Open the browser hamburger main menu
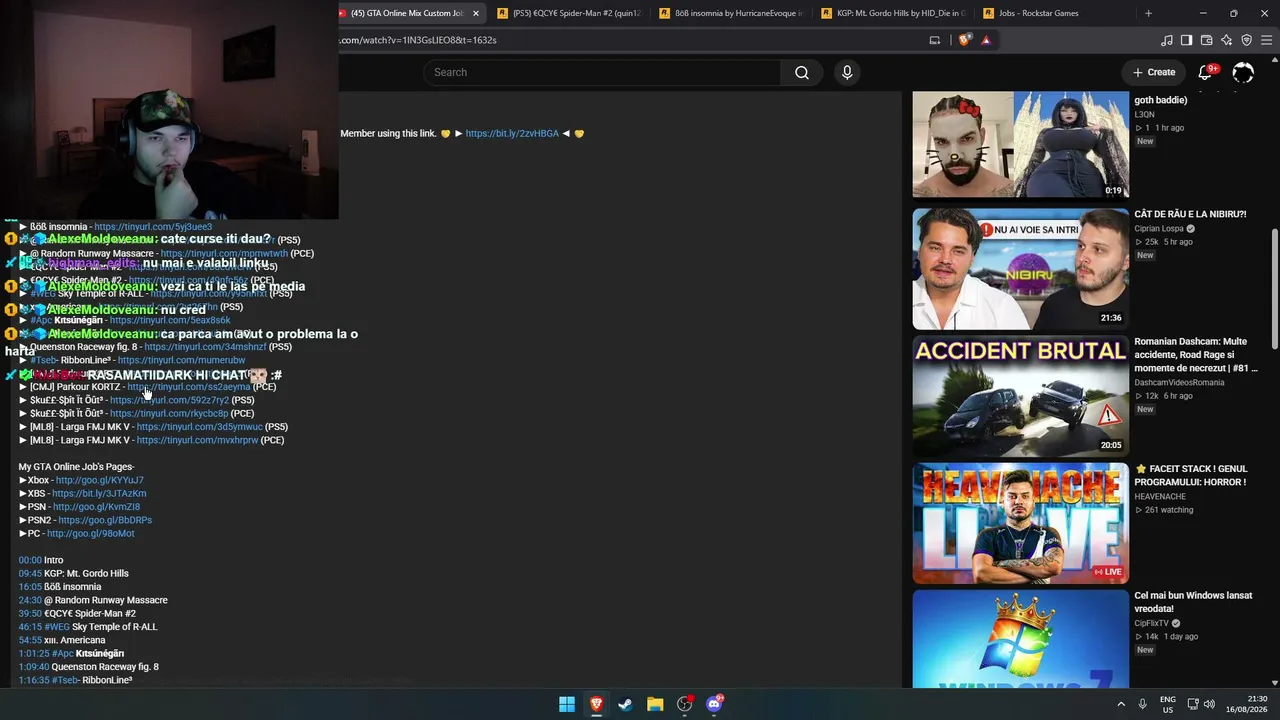1280x720 pixels. coord(1267,40)
